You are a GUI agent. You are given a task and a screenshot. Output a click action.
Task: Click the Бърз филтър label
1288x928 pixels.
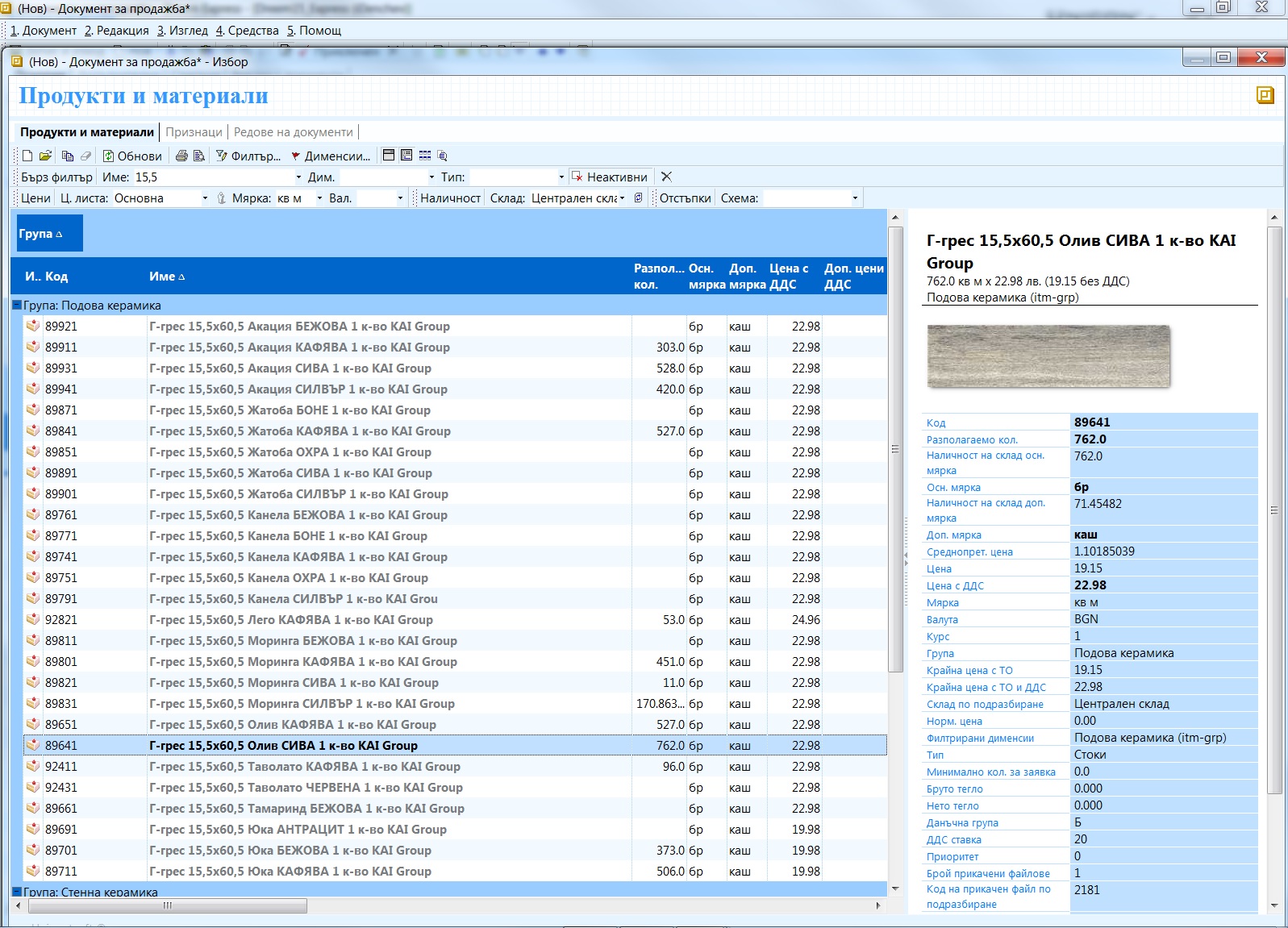pos(56,177)
